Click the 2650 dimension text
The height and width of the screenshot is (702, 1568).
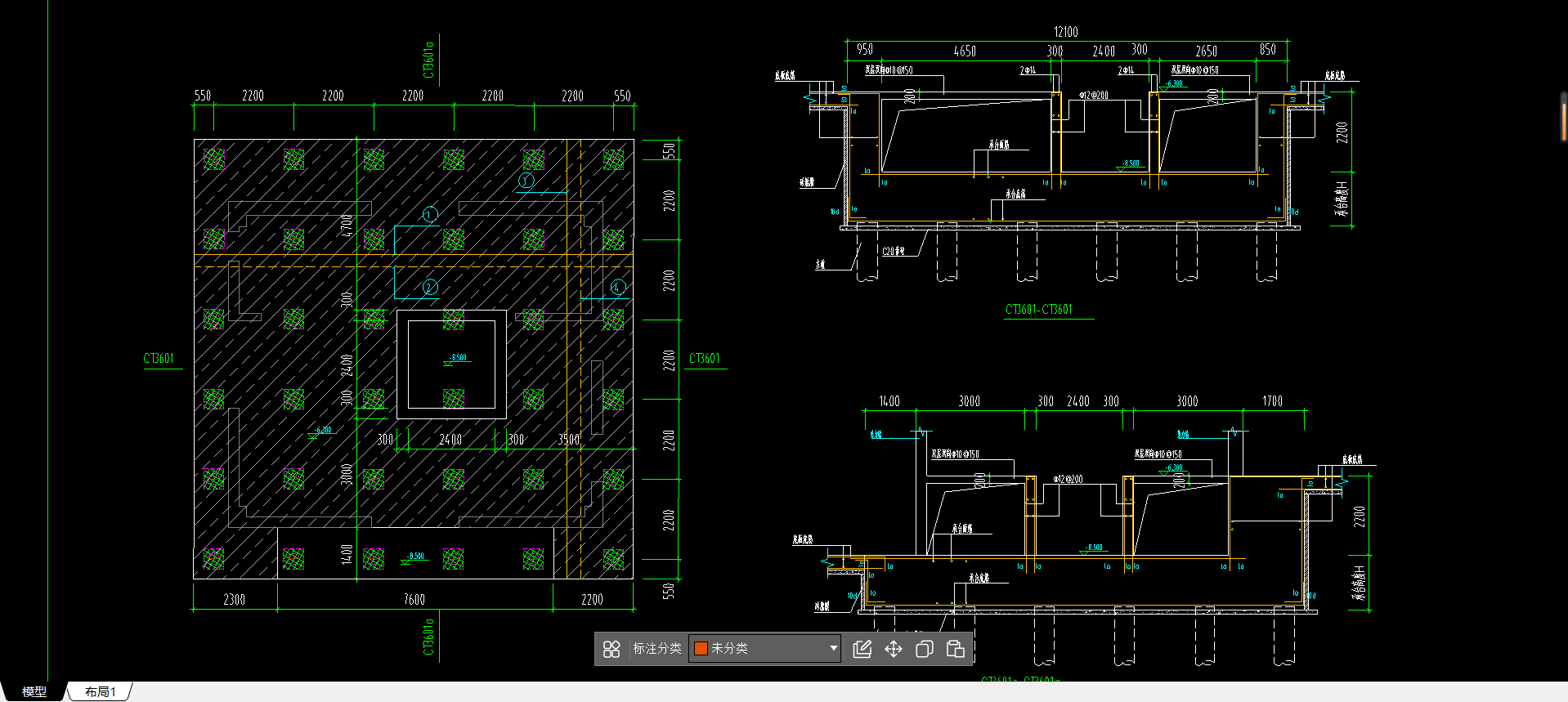pyautogui.click(x=1206, y=51)
